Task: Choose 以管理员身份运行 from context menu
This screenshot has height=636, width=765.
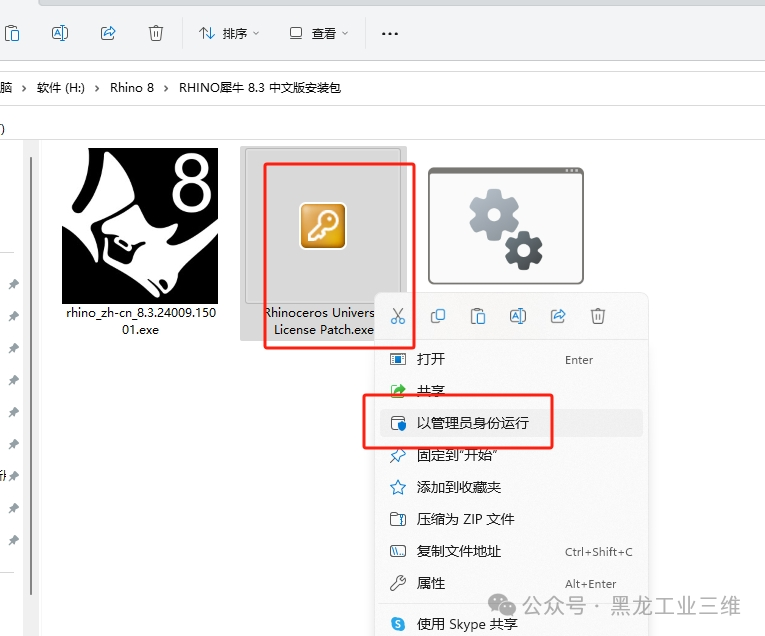Action: pyautogui.click(x=511, y=423)
